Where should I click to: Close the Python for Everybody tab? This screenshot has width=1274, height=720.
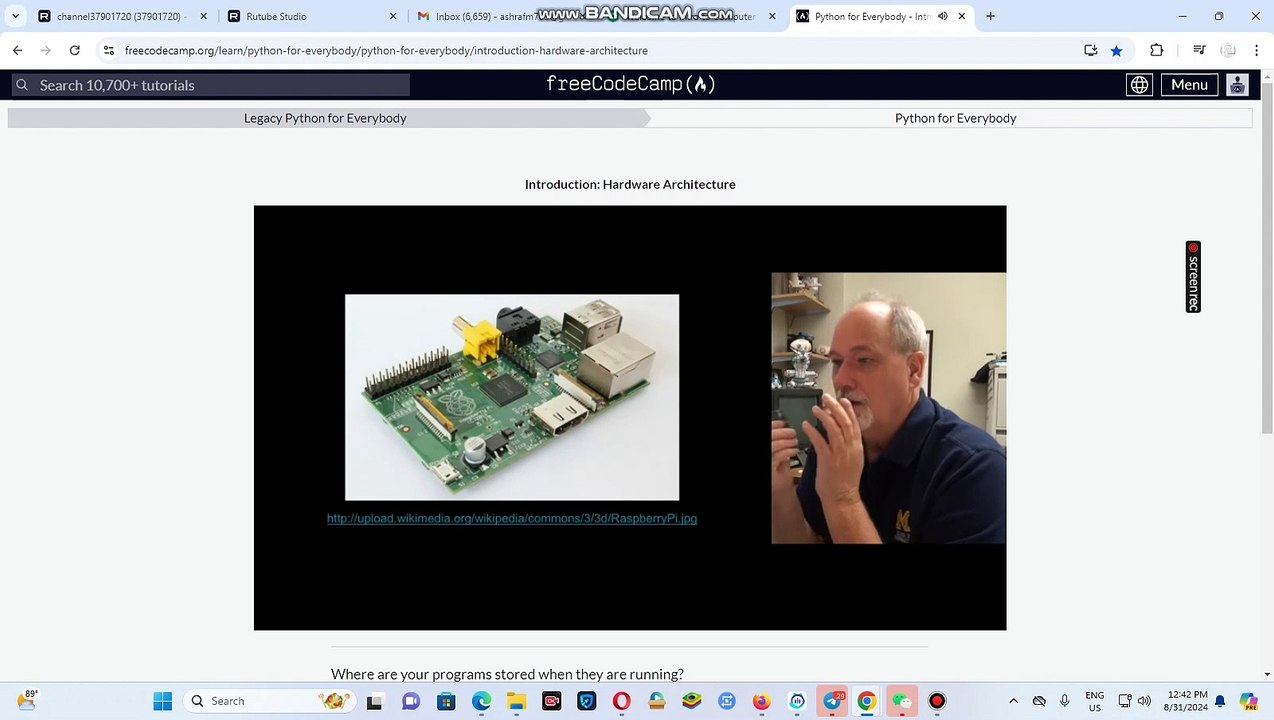pyautogui.click(x=962, y=16)
